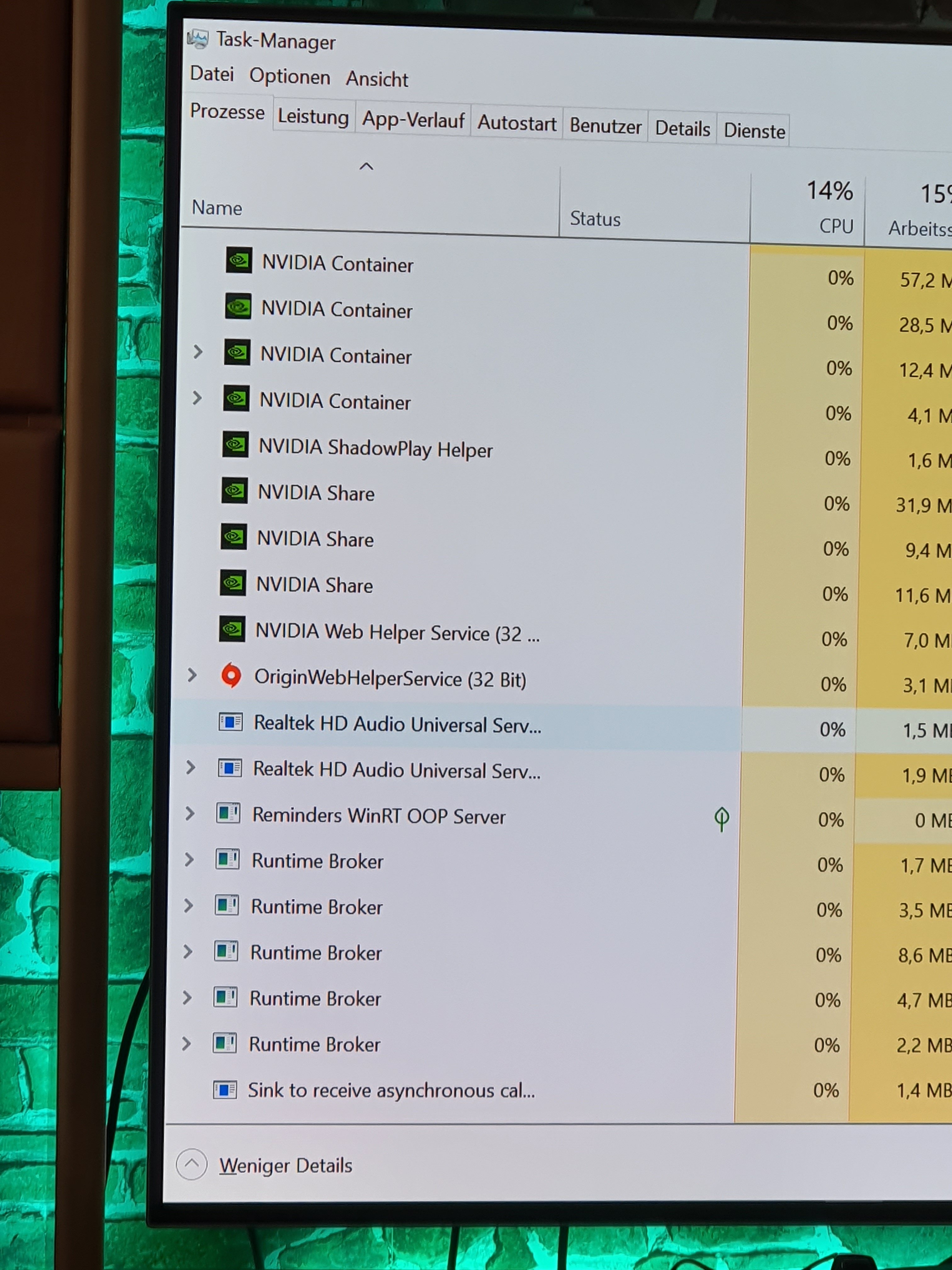Image resolution: width=952 pixels, height=1270 pixels.
Task: Click the Sink to receive asynchronous icon
Action: 225,1089
